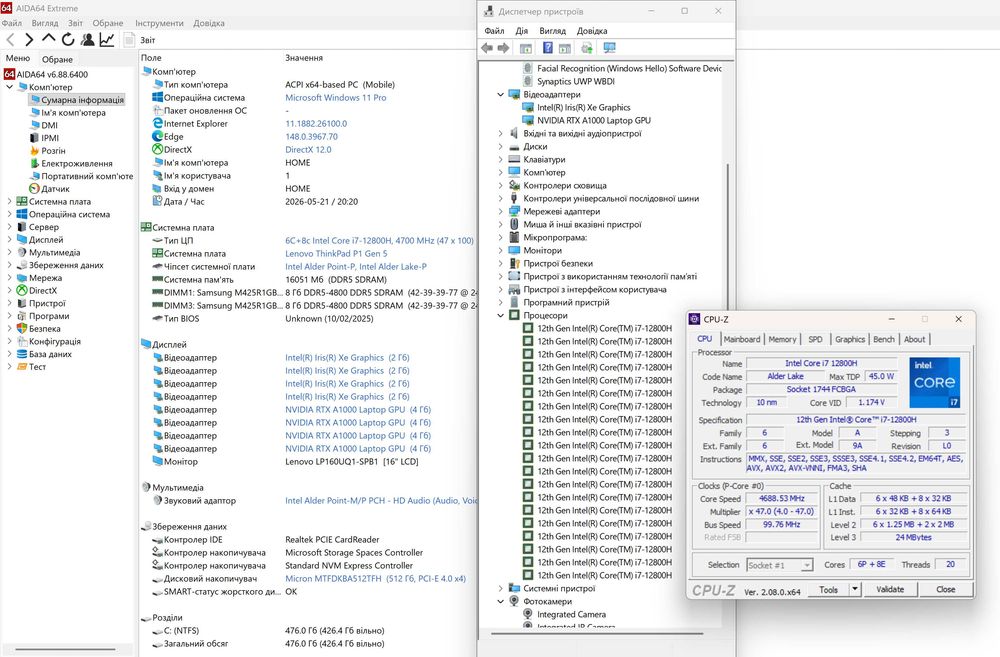Open the Звіт report button in AIDA64

point(140,40)
